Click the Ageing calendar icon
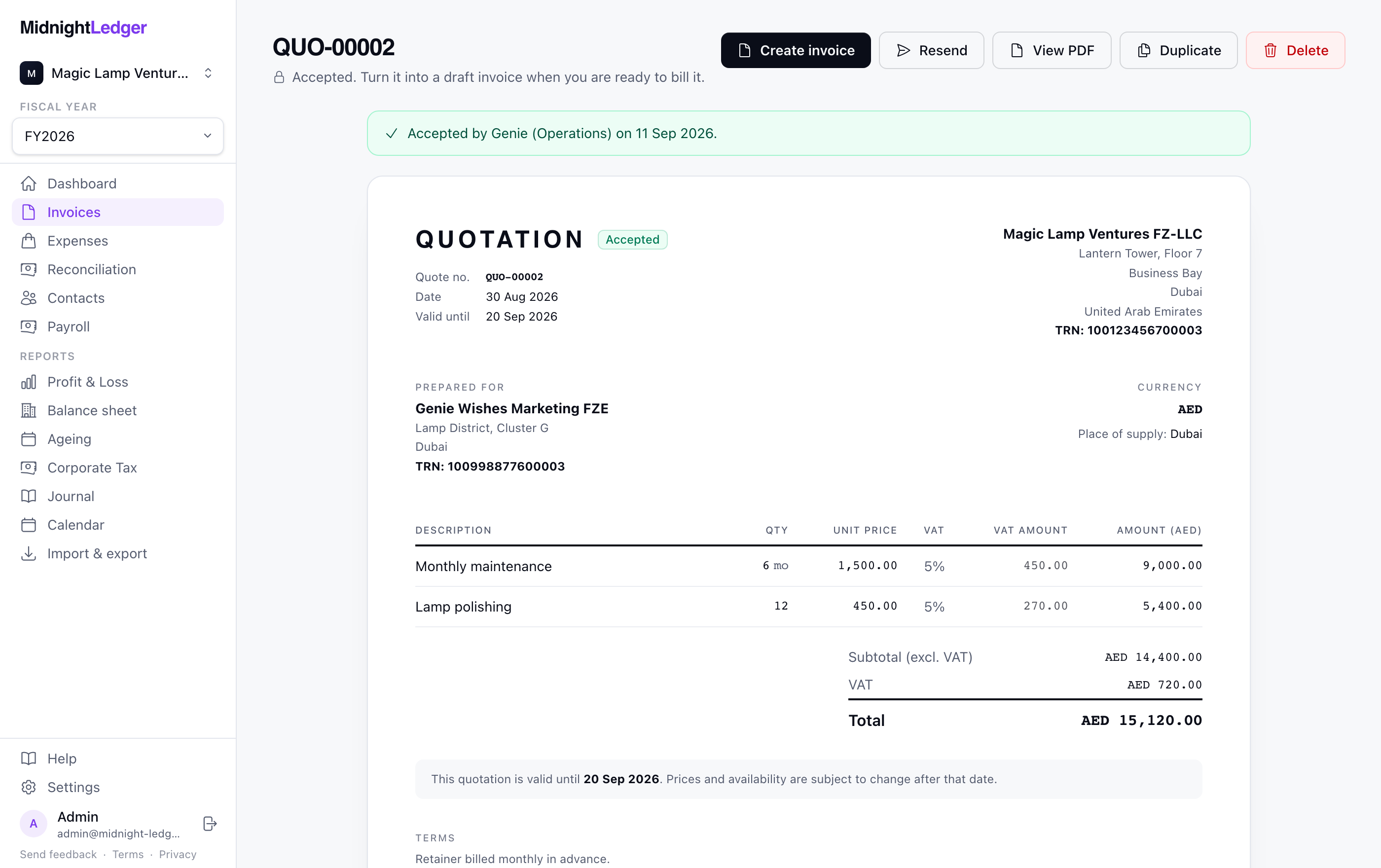 [29, 439]
